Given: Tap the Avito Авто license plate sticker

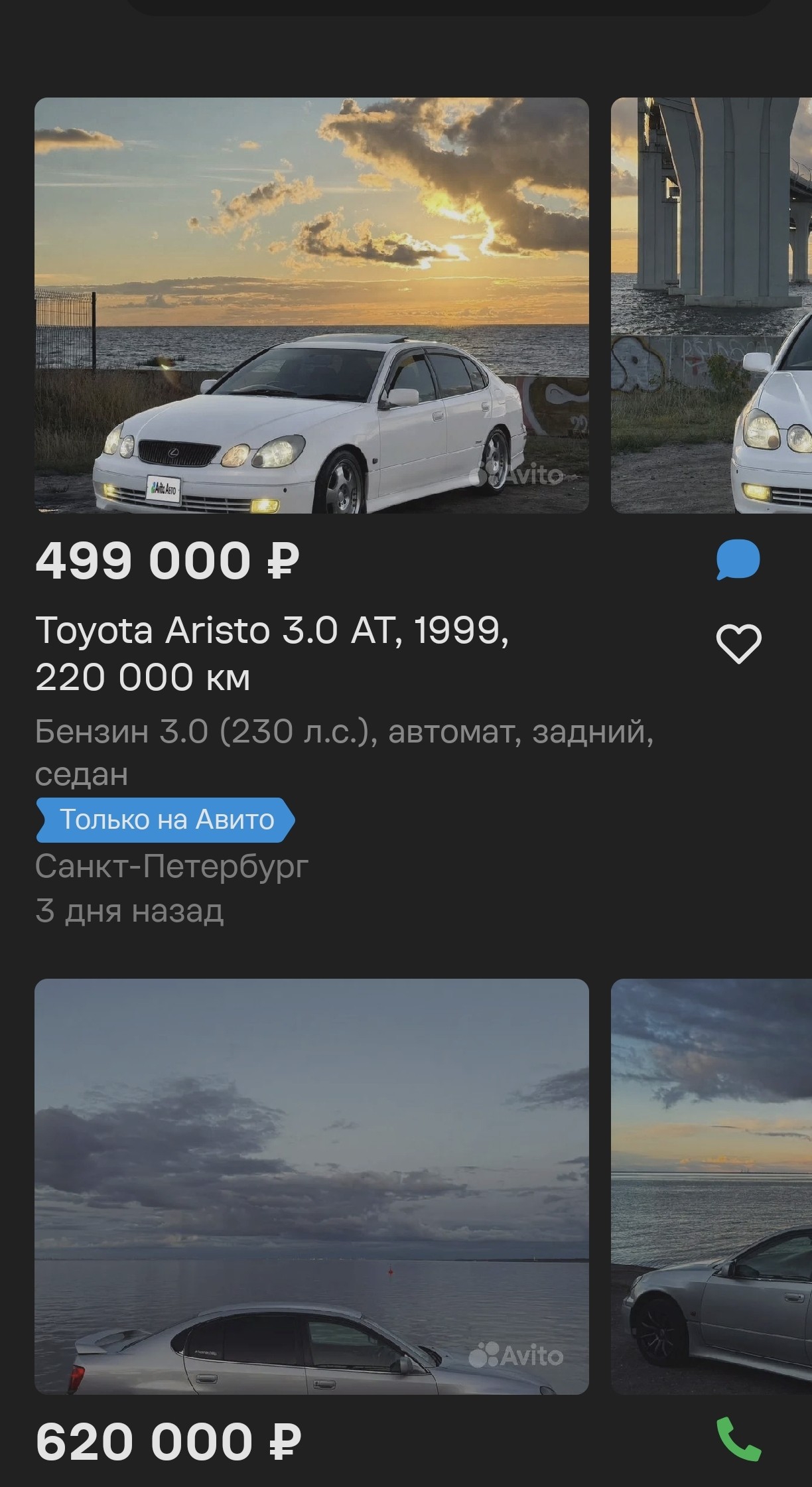Looking at the screenshot, I should tap(163, 489).
